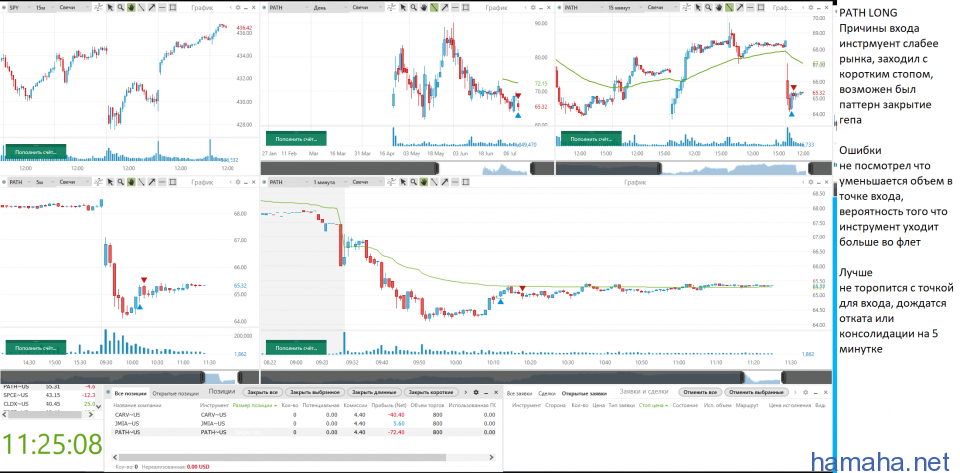960x473 pixels.
Task: Choose the hand pan tool in PATH 1-minute chart
Action: pyautogui.click(x=424, y=182)
